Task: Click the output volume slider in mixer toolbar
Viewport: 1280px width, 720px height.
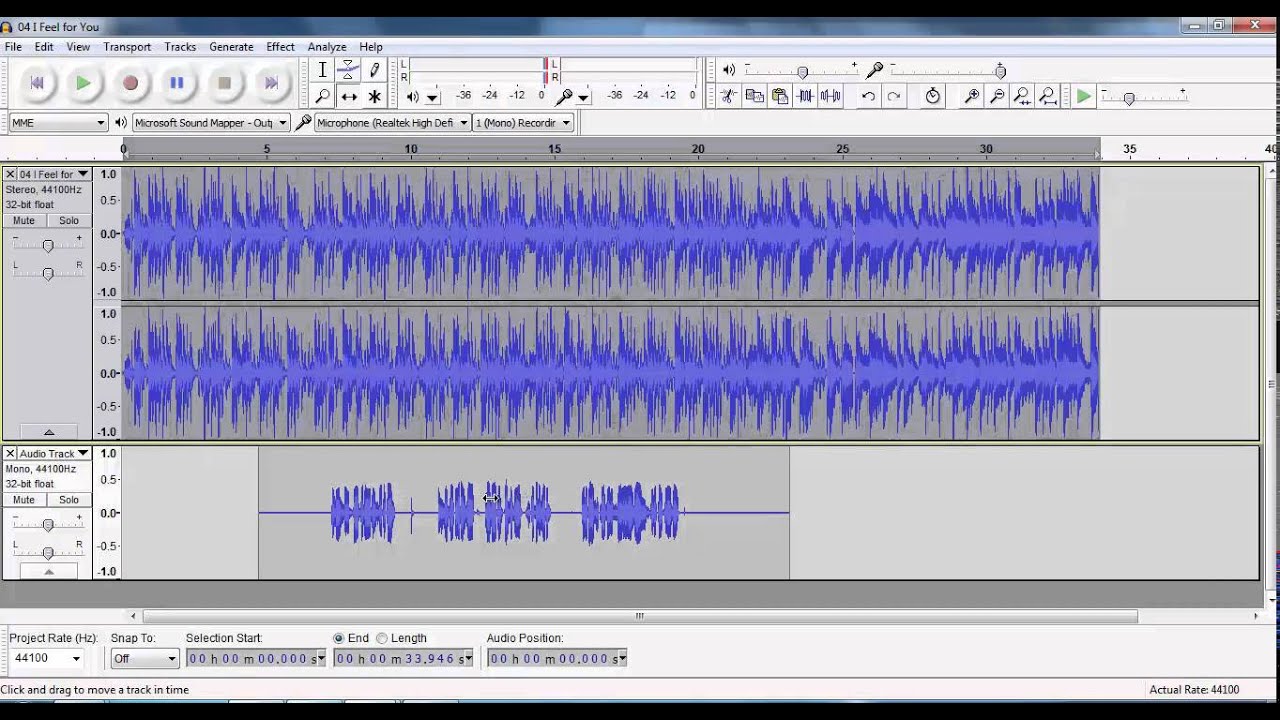Action: 800,70
